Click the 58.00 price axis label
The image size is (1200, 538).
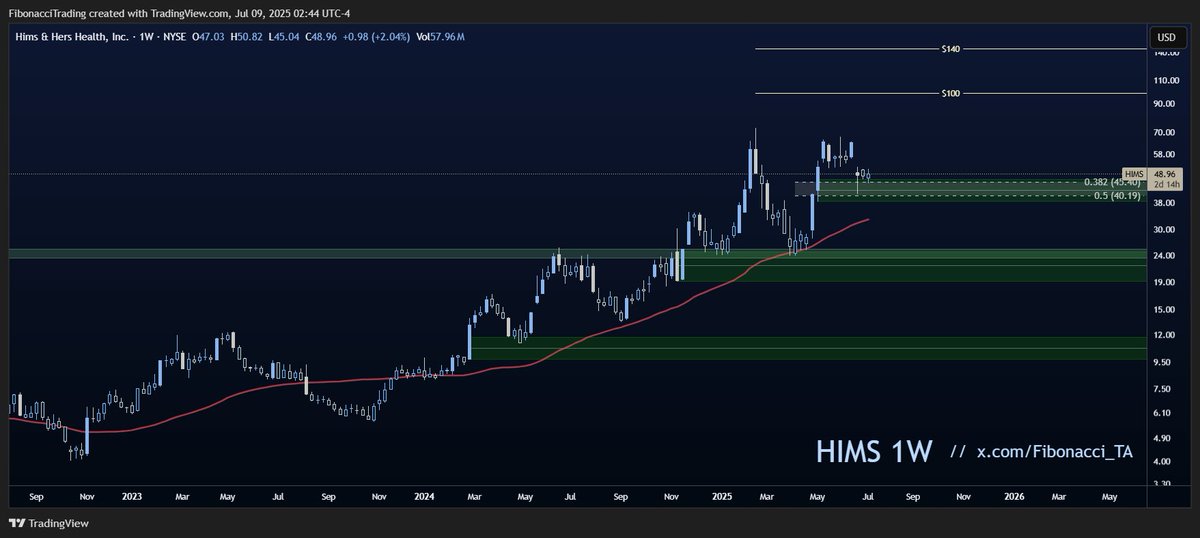1166,154
